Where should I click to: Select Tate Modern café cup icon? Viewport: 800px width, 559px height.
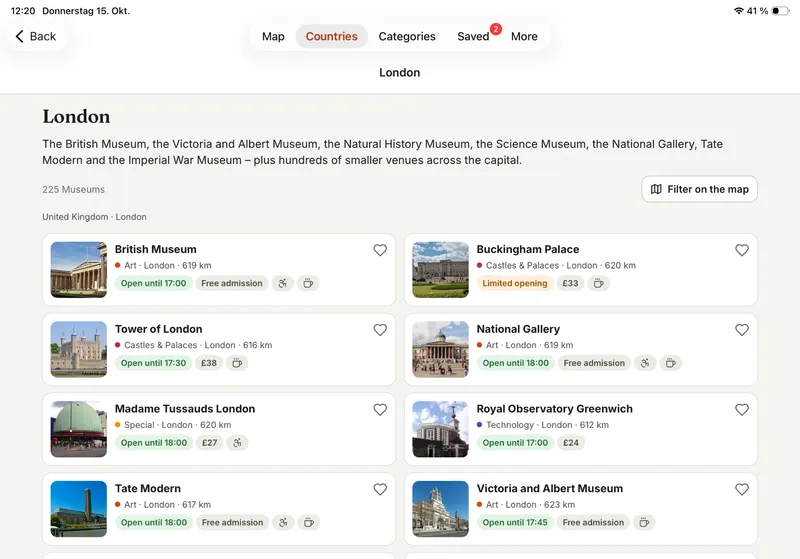click(309, 522)
